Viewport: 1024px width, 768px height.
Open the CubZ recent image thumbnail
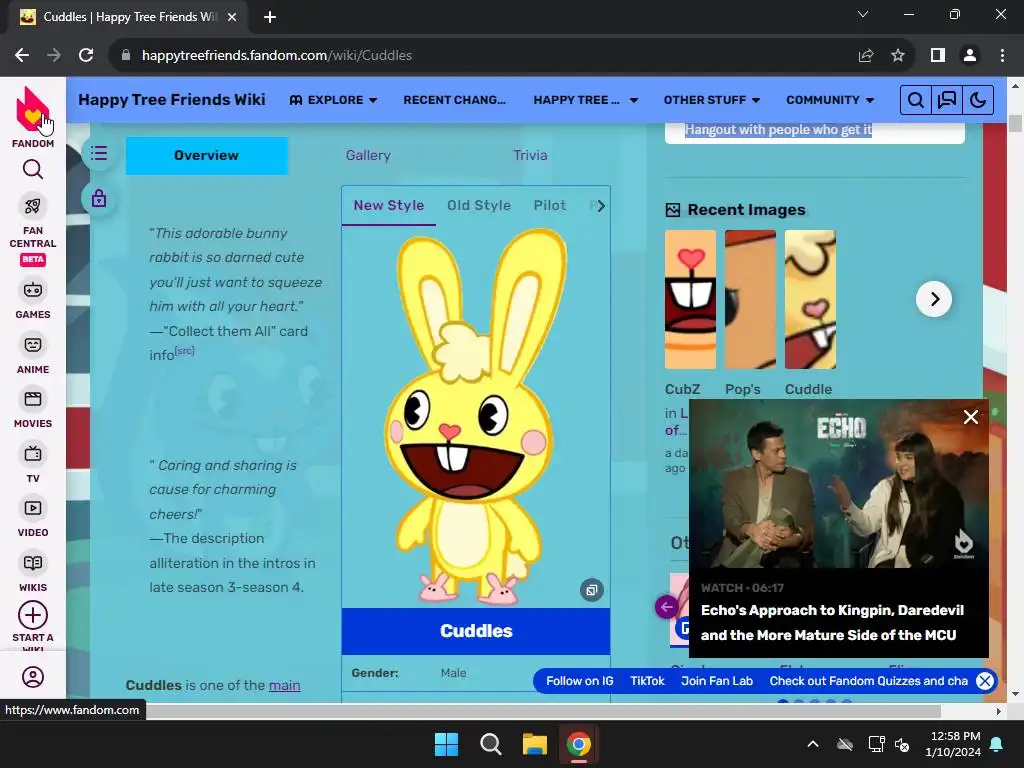pos(690,299)
